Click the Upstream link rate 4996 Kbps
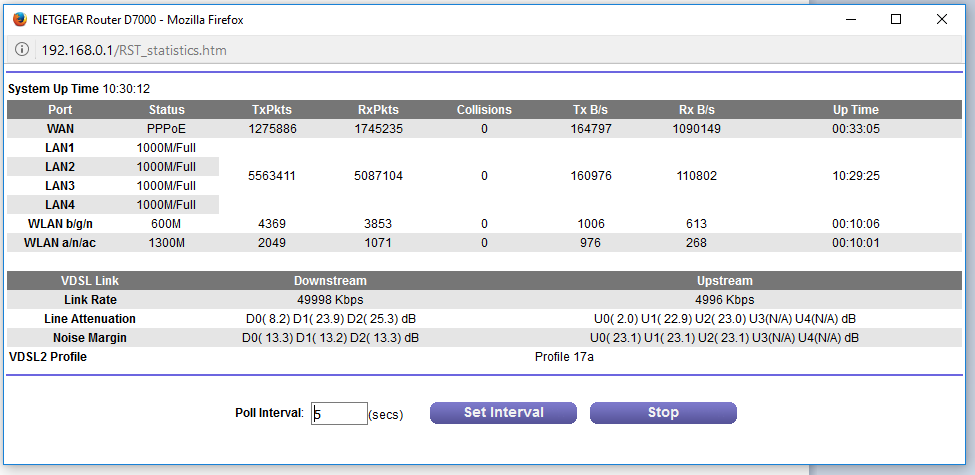The height and width of the screenshot is (475, 975). (724, 300)
